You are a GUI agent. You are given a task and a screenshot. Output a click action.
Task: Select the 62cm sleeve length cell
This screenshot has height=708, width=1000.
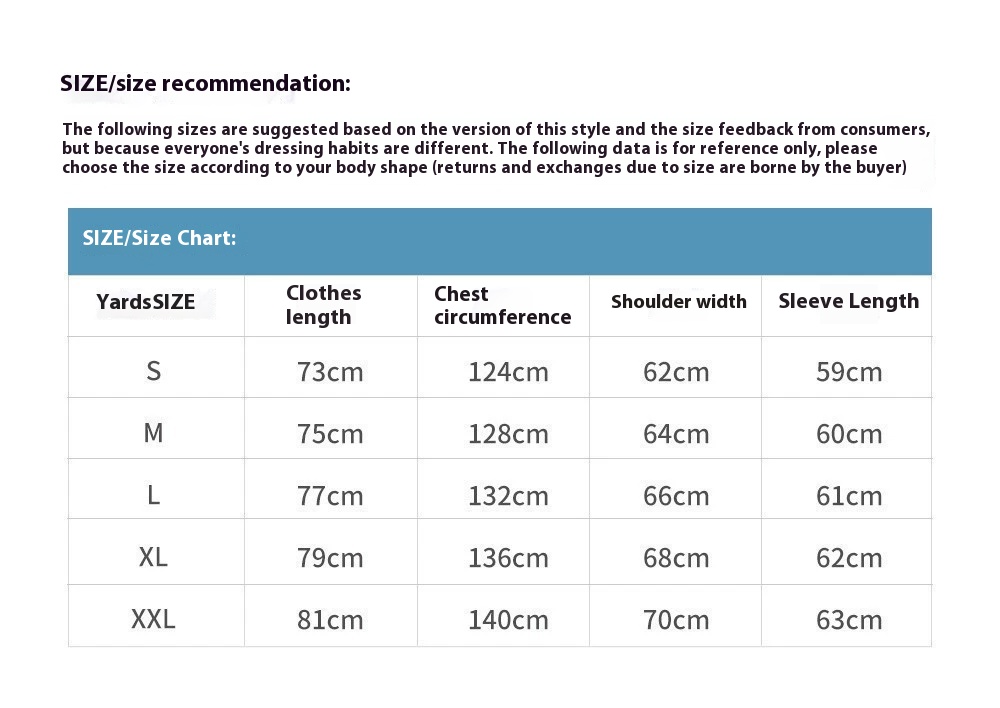(849, 558)
